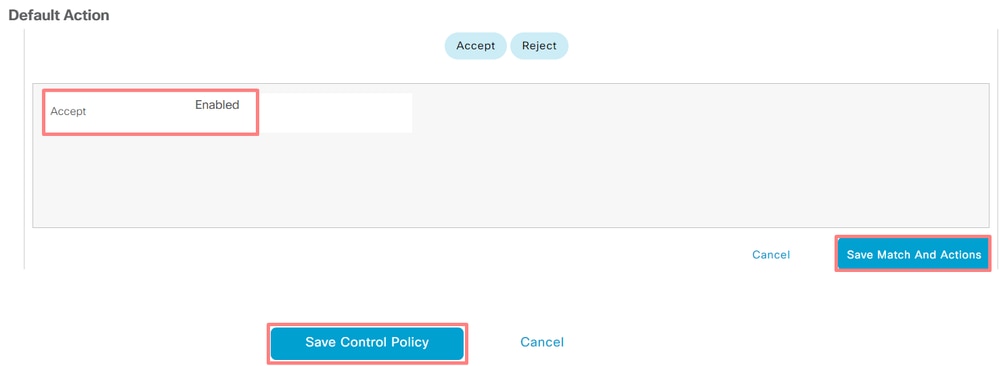Cancel next to Save Control Policy
The width and height of the screenshot is (999, 366).
pyautogui.click(x=542, y=342)
